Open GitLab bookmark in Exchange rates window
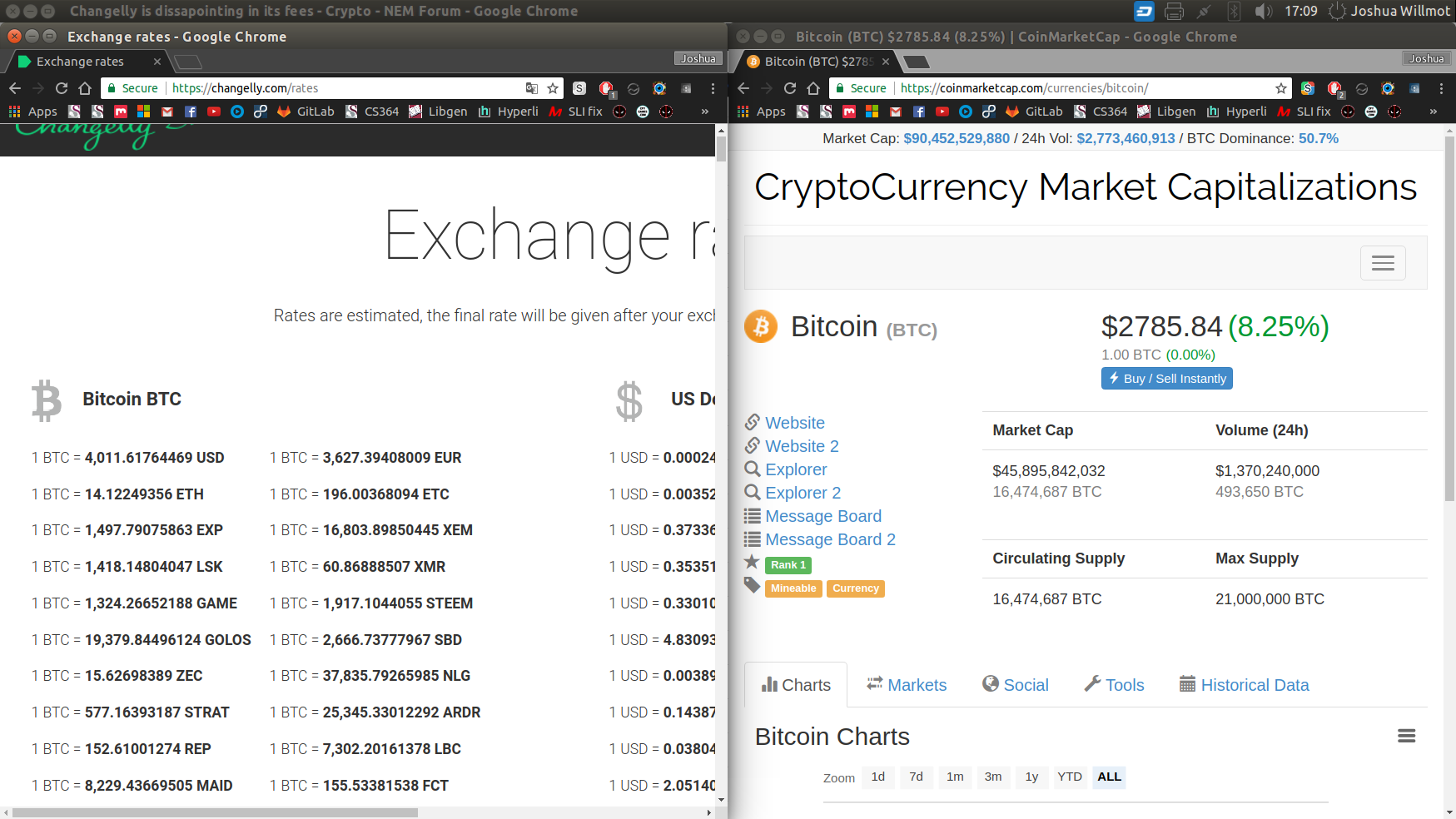Image resolution: width=1456 pixels, height=819 pixels. tap(306, 112)
